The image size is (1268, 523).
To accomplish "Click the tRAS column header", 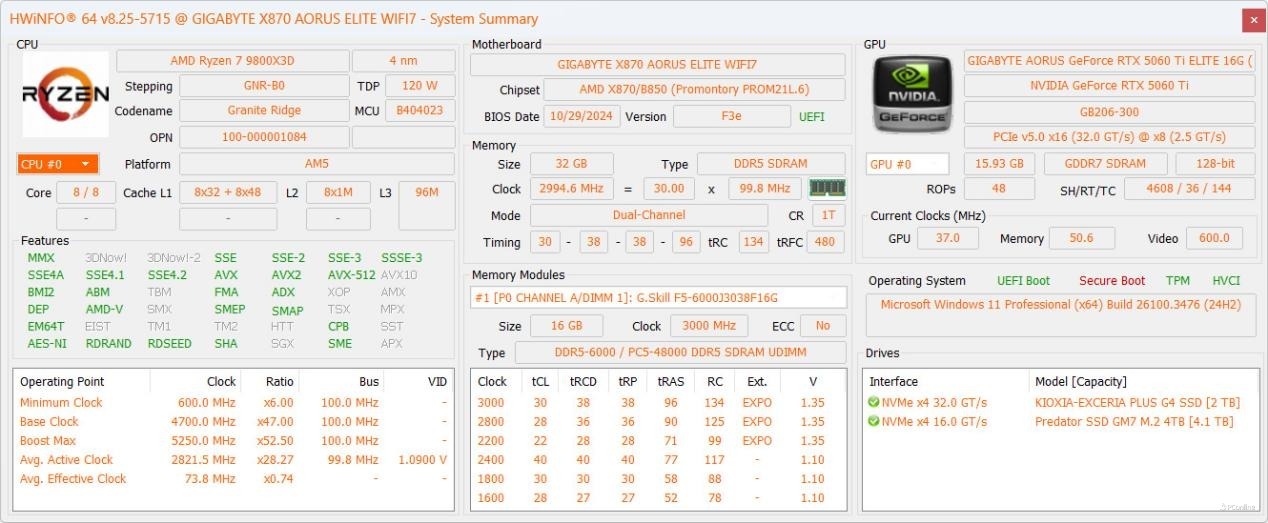I will click(x=670, y=381).
